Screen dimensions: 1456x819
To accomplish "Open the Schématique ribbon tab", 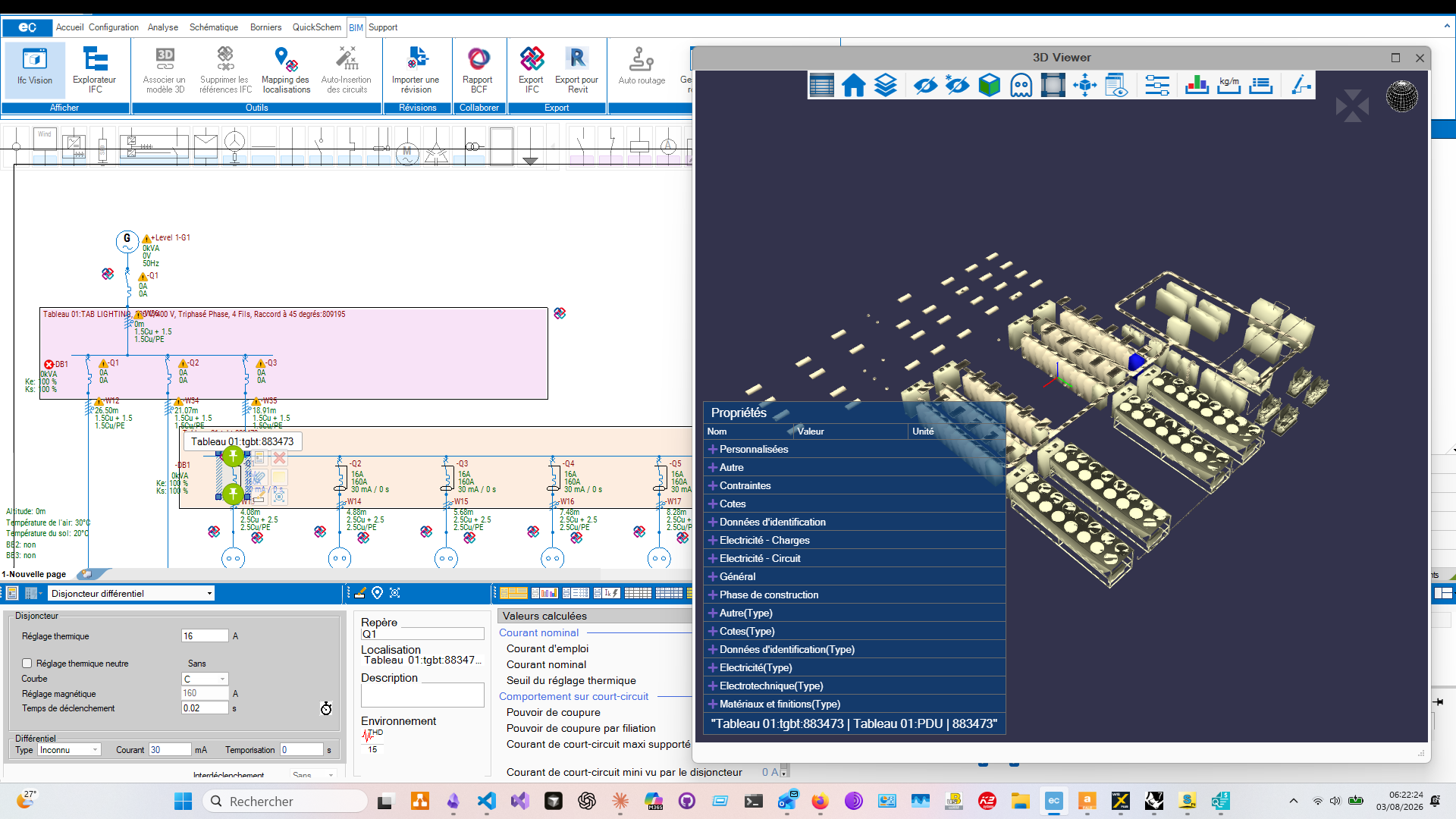I will [214, 27].
